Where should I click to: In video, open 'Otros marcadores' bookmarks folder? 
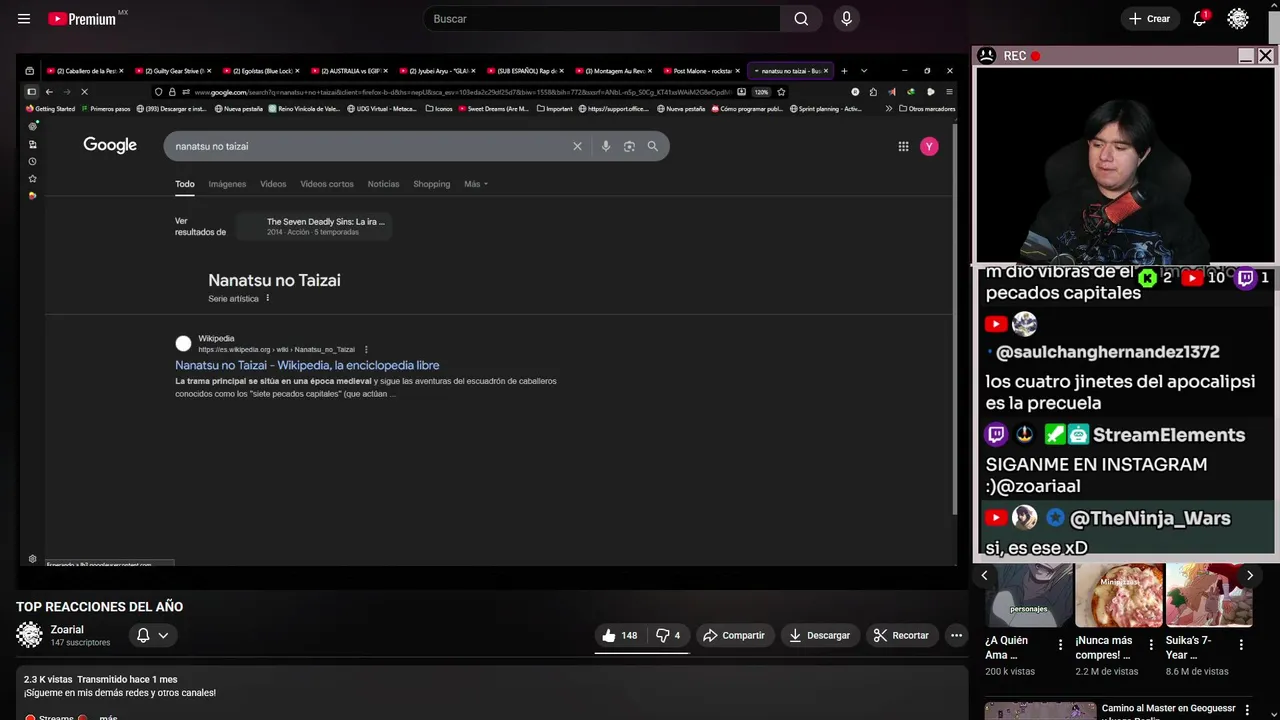point(927,109)
